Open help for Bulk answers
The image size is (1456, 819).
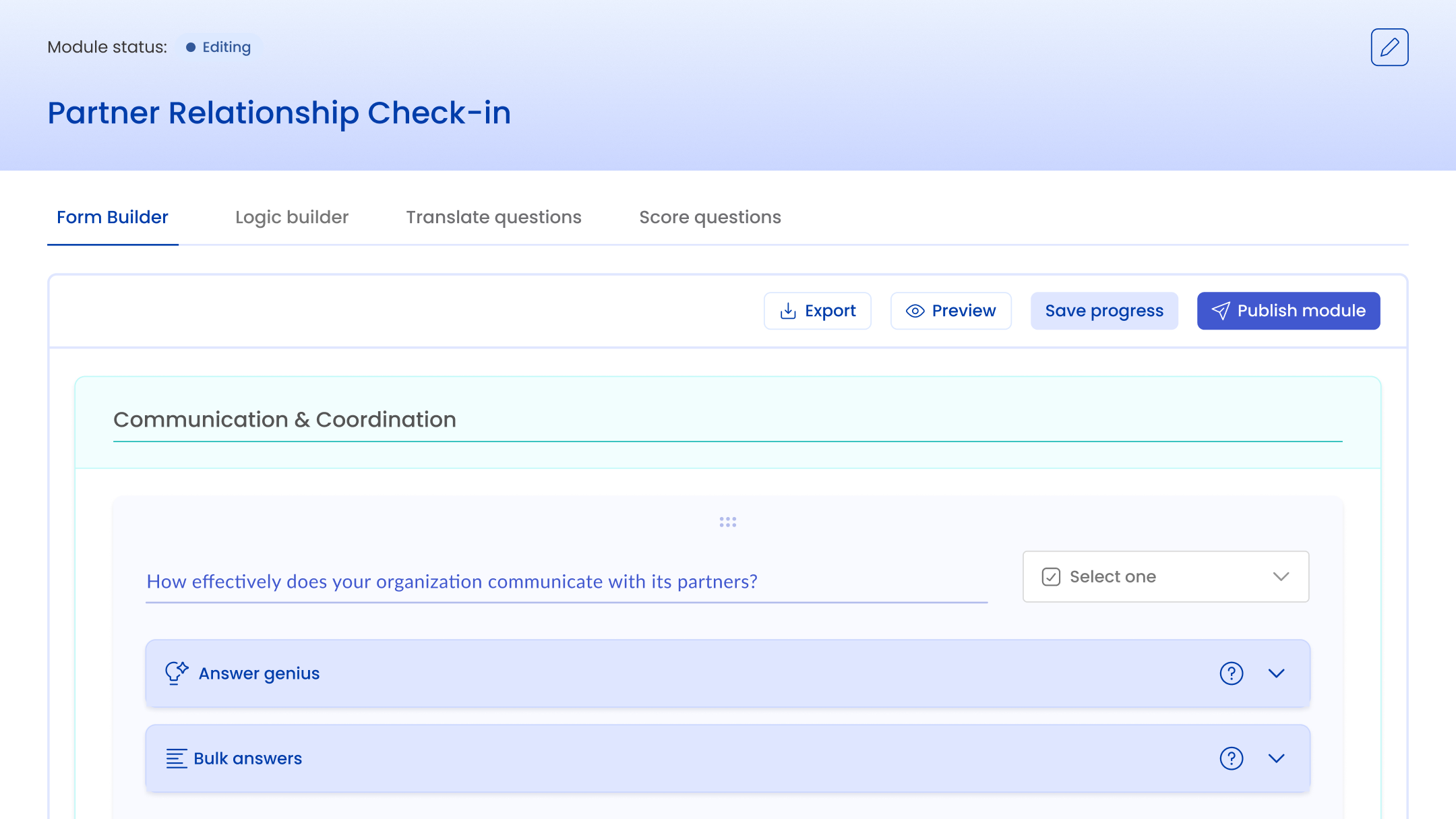pyautogui.click(x=1232, y=758)
